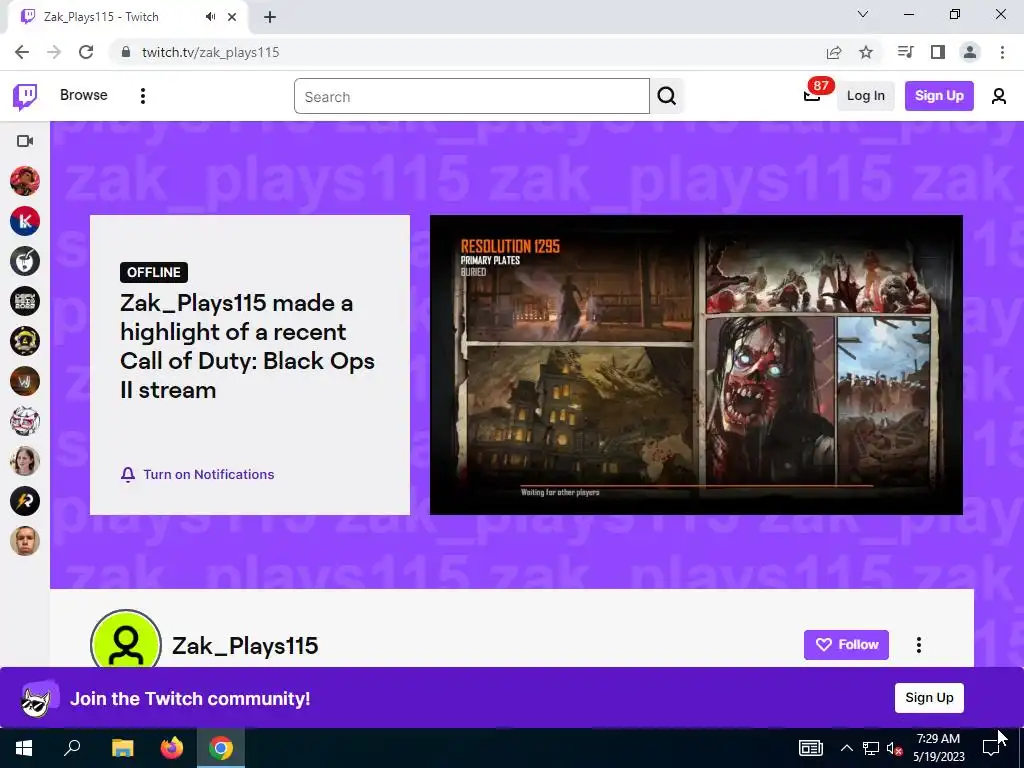Image resolution: width=1024 pixels, height=768 pixels.
Task: Go back in the browser
Action: point(22,52)
